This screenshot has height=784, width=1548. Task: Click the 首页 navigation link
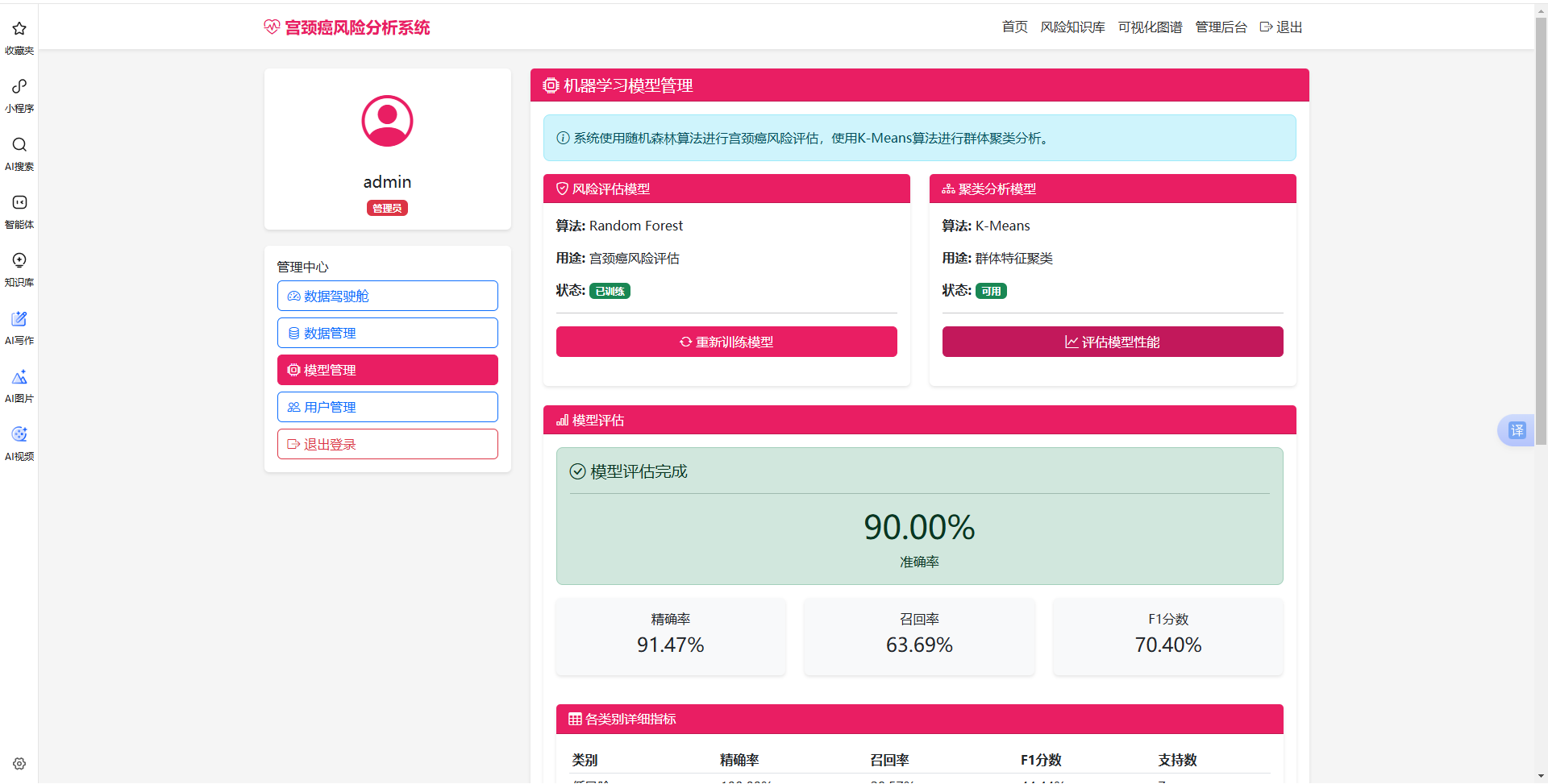tap(1014, 27)
